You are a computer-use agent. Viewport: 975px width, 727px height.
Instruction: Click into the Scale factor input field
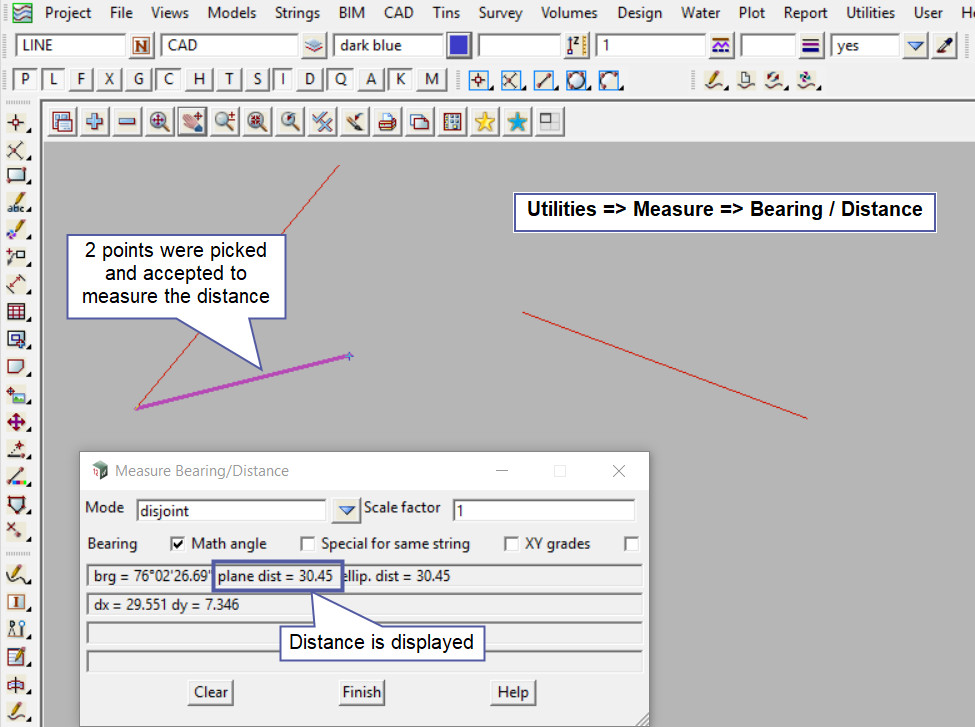tap(543, 510)
